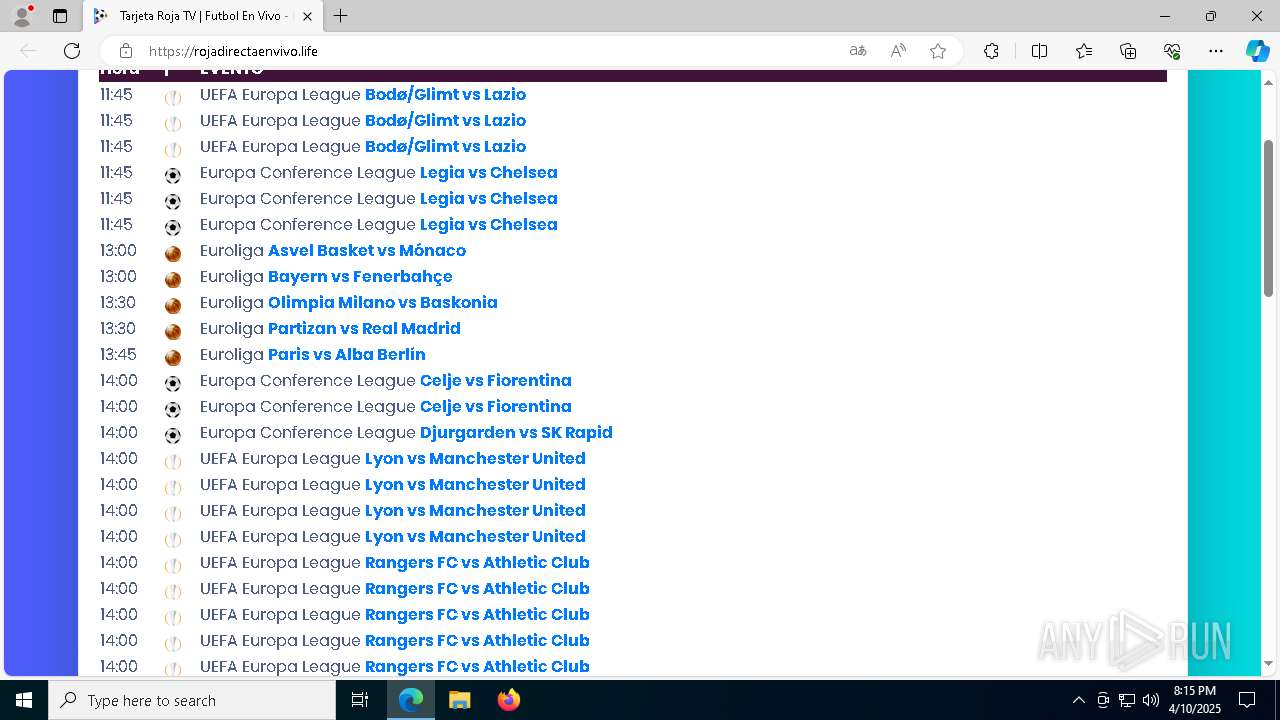Open the Collections icon
The image size is (1280, 720).
point(1128,51)
